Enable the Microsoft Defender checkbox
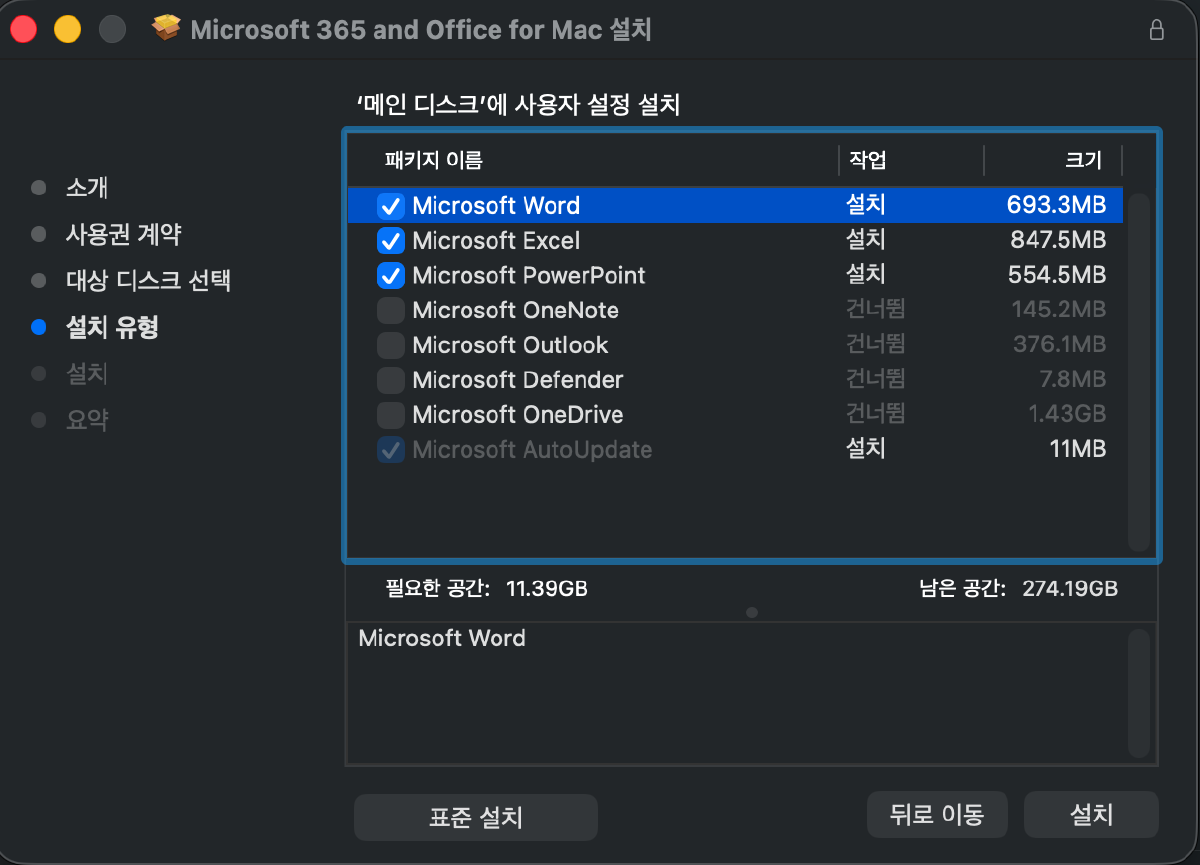1200x865 pixels. tap(391, 380)
